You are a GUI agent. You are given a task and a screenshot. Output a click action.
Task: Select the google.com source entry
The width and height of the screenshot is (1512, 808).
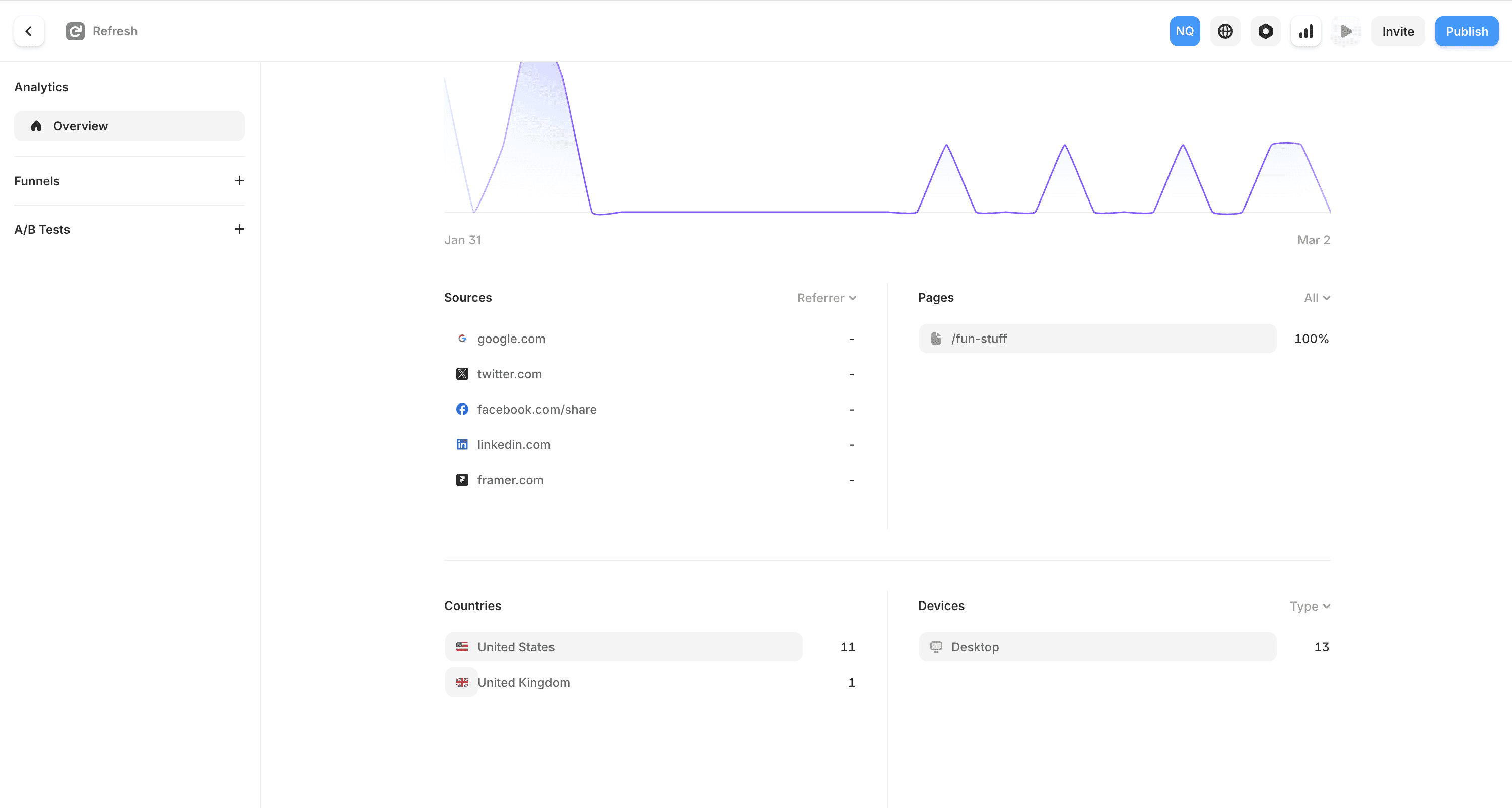click(x=511, y=339)
